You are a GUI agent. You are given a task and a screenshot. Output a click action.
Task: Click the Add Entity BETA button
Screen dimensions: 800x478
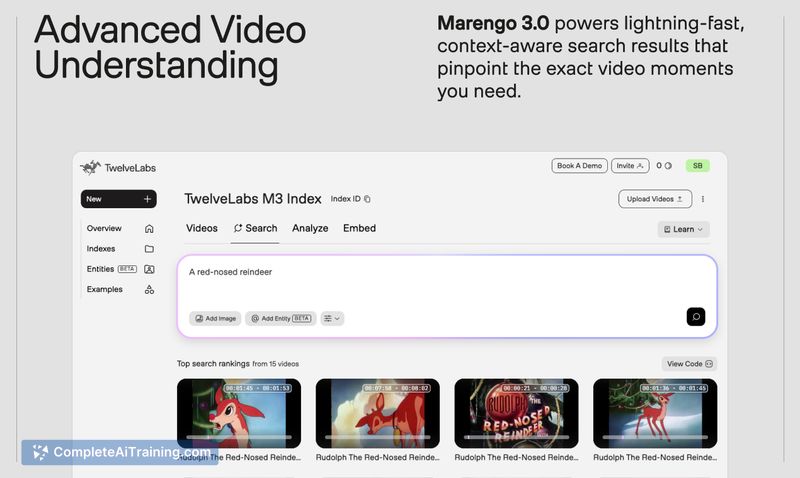point(281,318)
